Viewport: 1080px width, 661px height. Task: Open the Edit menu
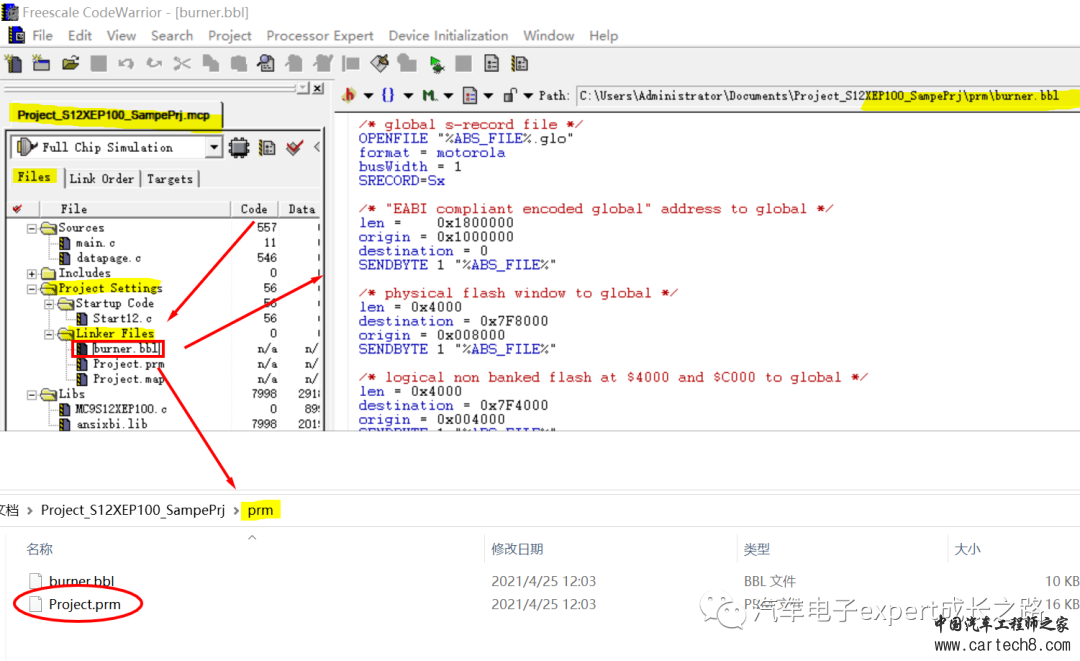point(80,36)
